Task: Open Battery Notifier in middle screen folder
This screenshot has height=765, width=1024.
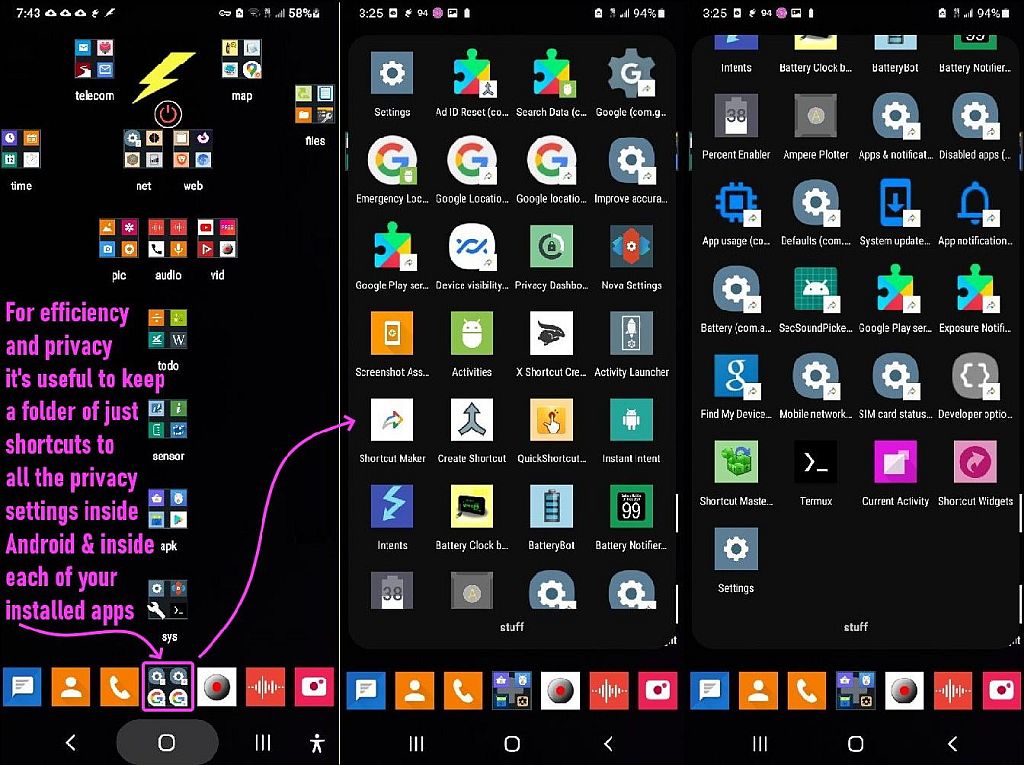Action: (632, 506)
